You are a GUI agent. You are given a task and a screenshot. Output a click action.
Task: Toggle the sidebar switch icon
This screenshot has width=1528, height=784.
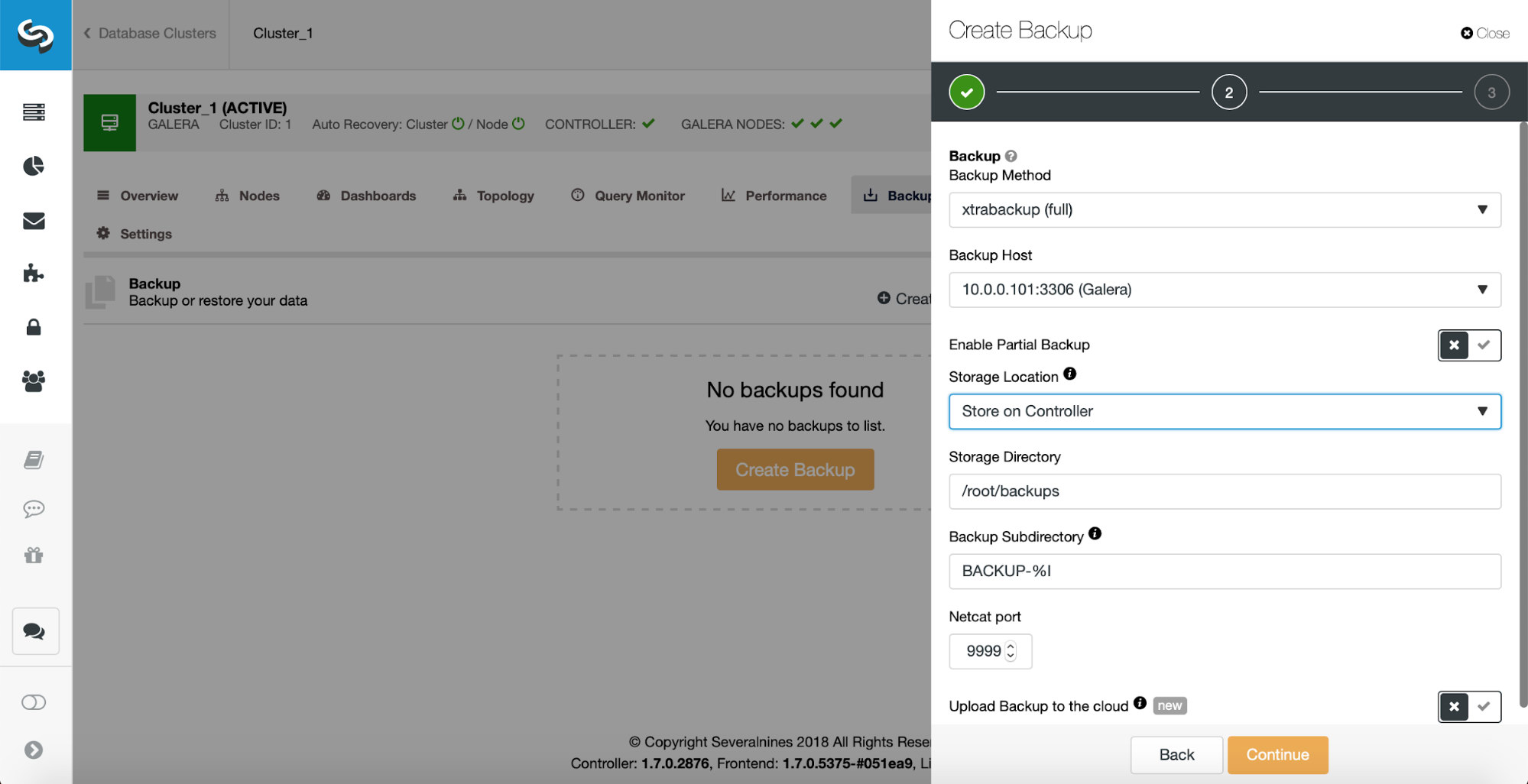(x=34, y=702)
